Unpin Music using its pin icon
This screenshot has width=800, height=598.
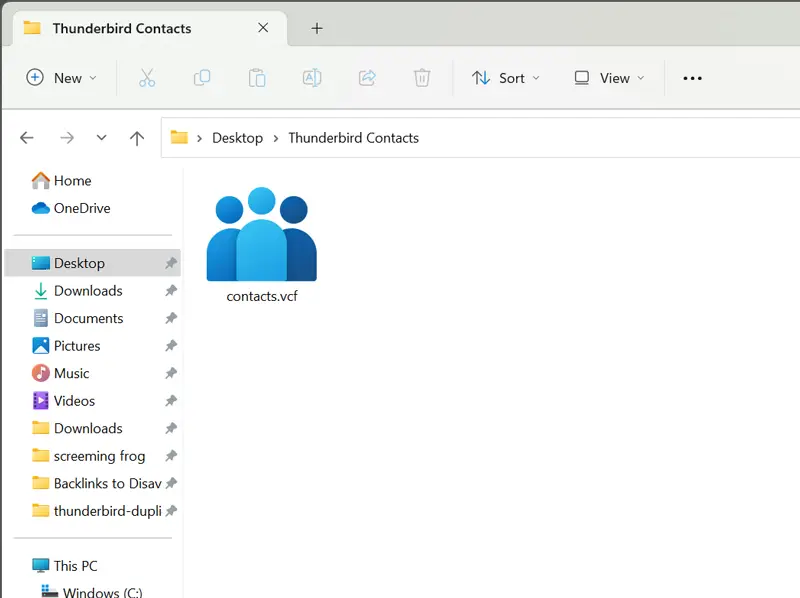(x=171, y=373)
